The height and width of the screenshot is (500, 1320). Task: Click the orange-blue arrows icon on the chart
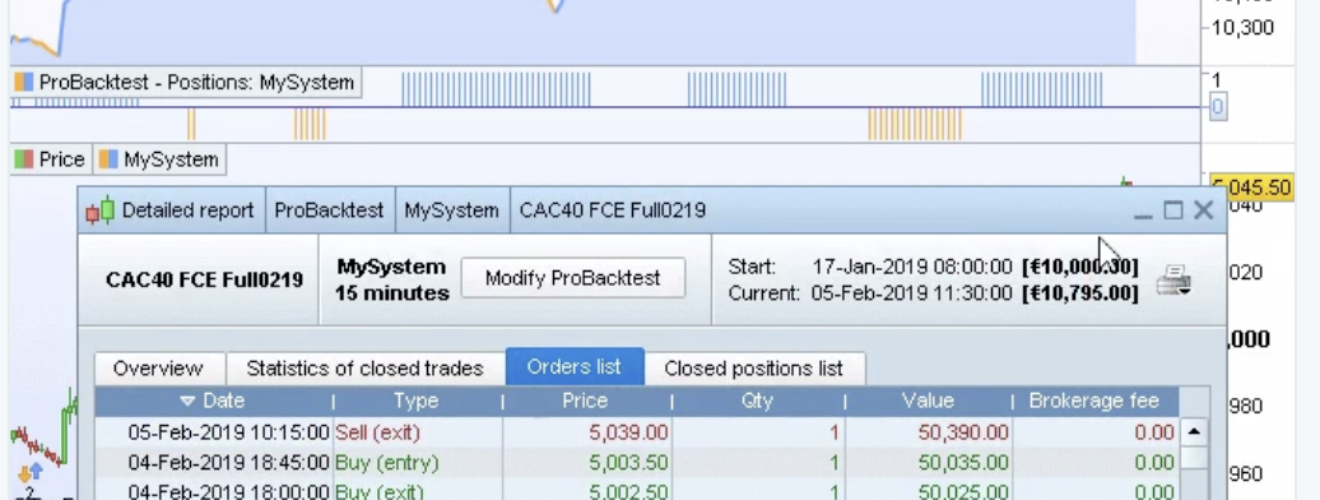click(30, 472)
